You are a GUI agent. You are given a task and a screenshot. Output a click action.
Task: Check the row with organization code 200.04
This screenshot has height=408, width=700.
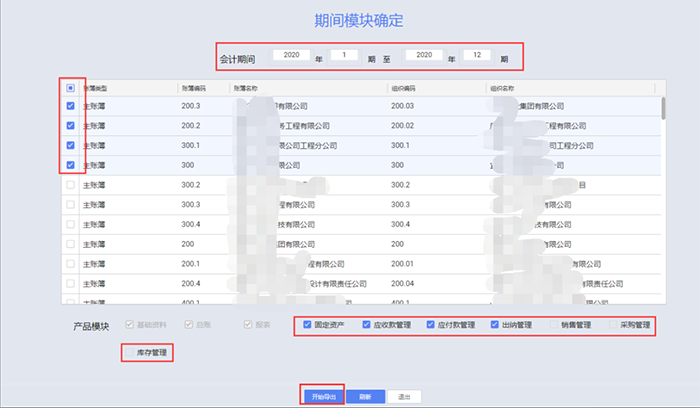coord(71,283)
